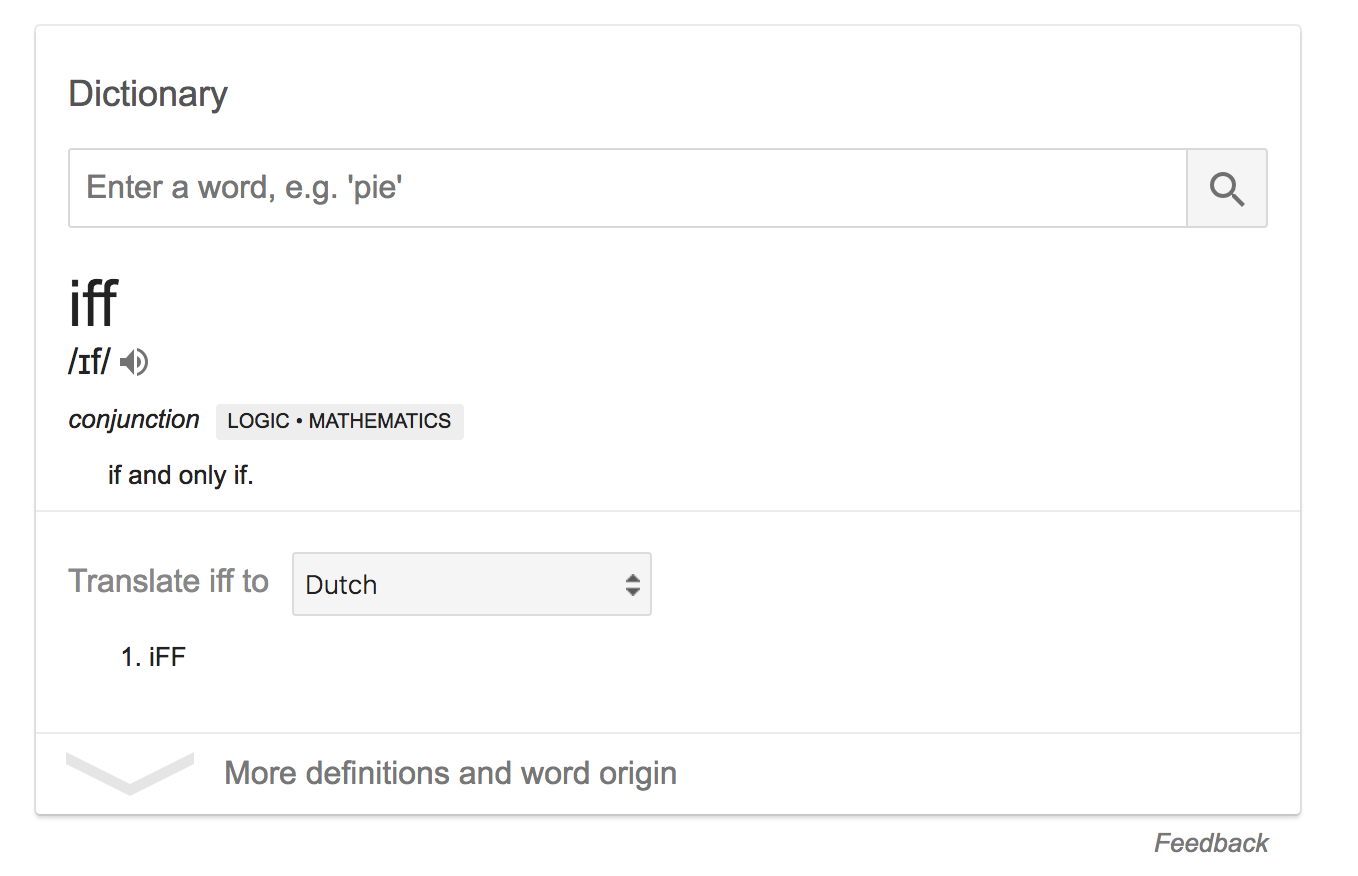
Task: Click the word LOGIC in the subject tag
Action: pos(258,421)
